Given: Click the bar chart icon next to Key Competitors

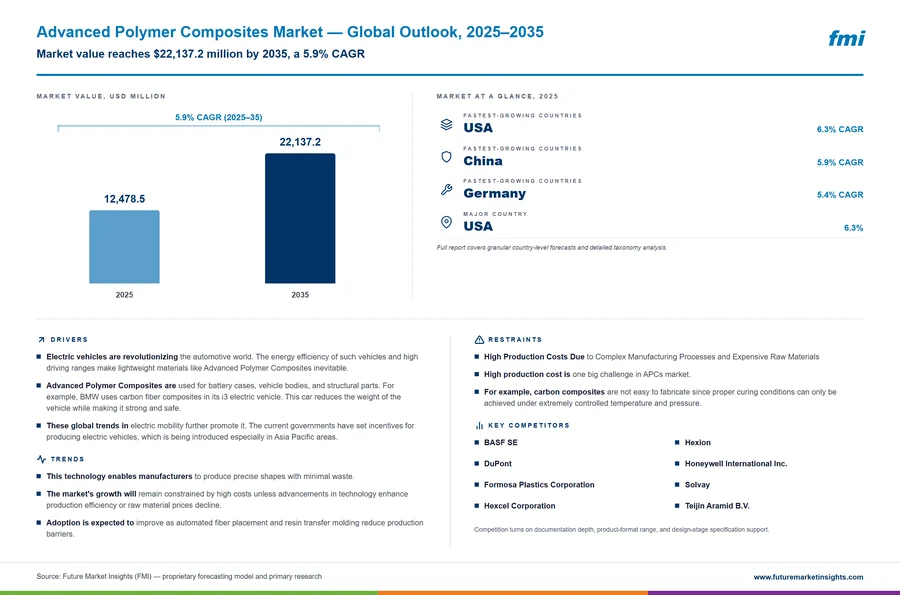Looking at the screenshot, I should point(479,425).
